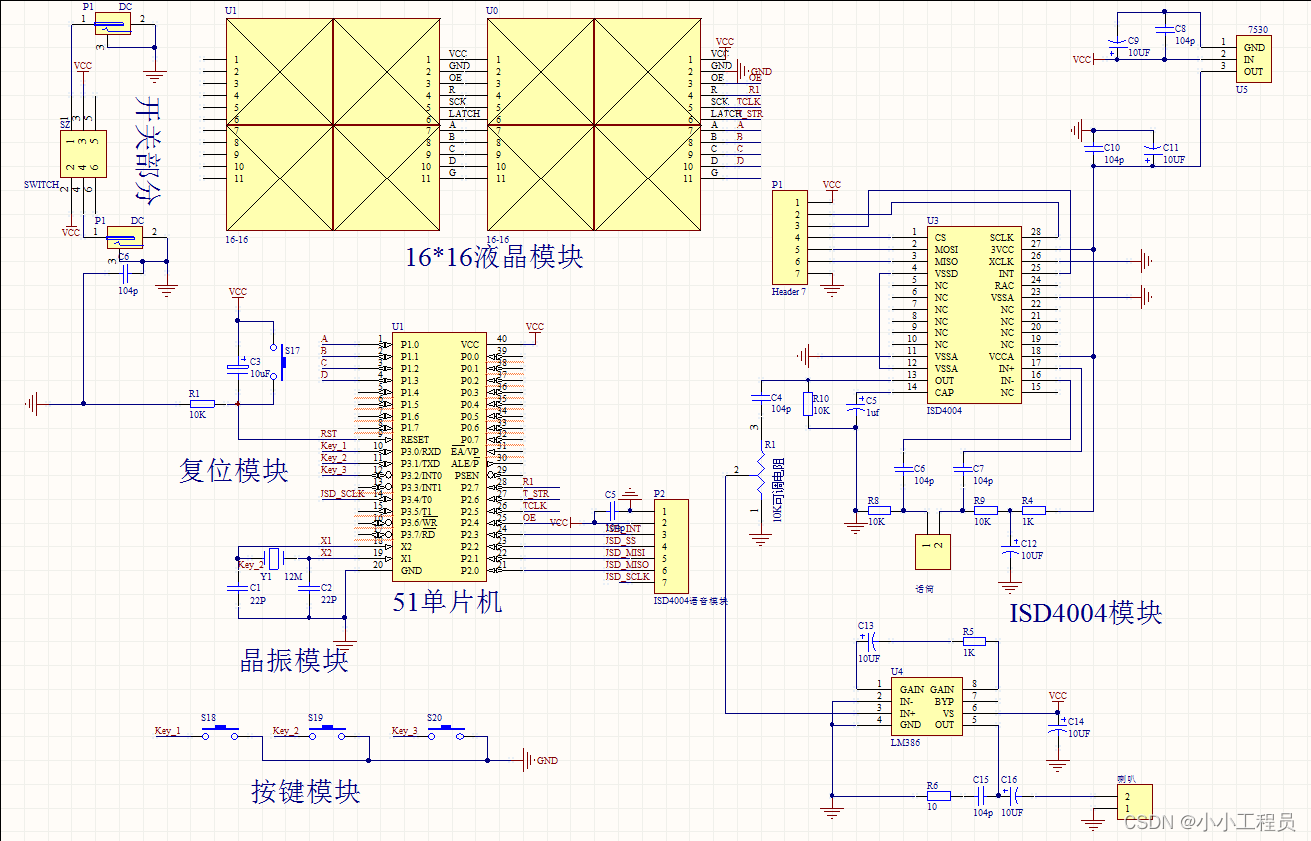Select the C3 10uF capacitor in reset circuit
This screenshot has width=1311, height=841.
click(237, 367)
